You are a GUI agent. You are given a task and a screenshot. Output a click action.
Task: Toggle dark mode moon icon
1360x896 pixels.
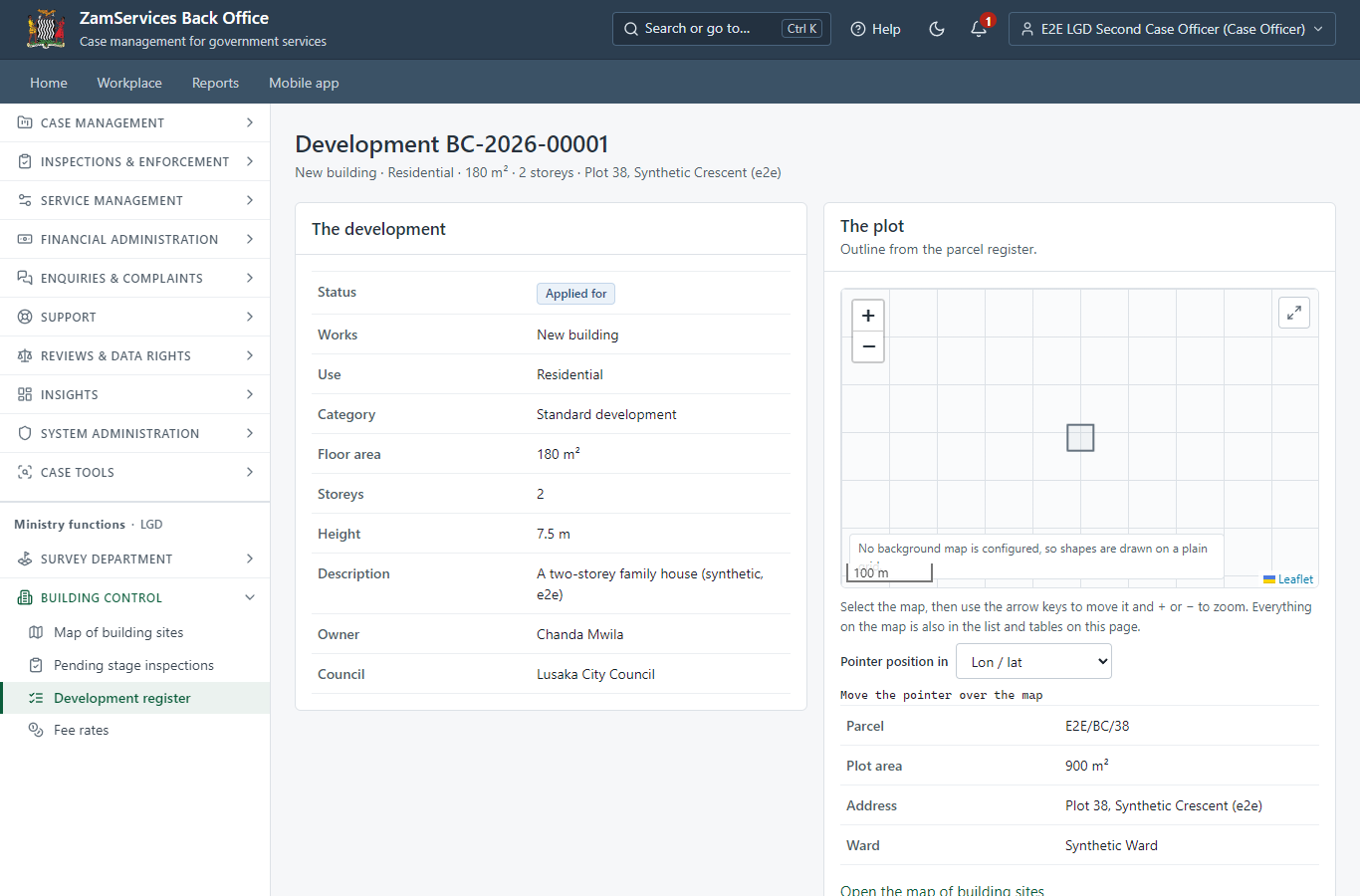click(x=937, y=29)
